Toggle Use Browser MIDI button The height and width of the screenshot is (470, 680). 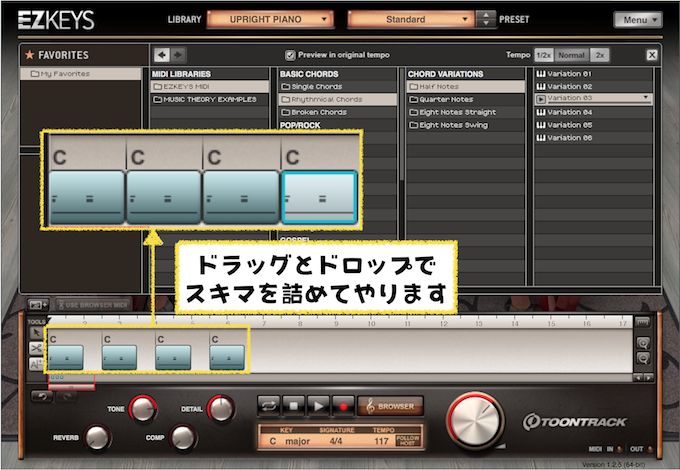click(92, 304)
